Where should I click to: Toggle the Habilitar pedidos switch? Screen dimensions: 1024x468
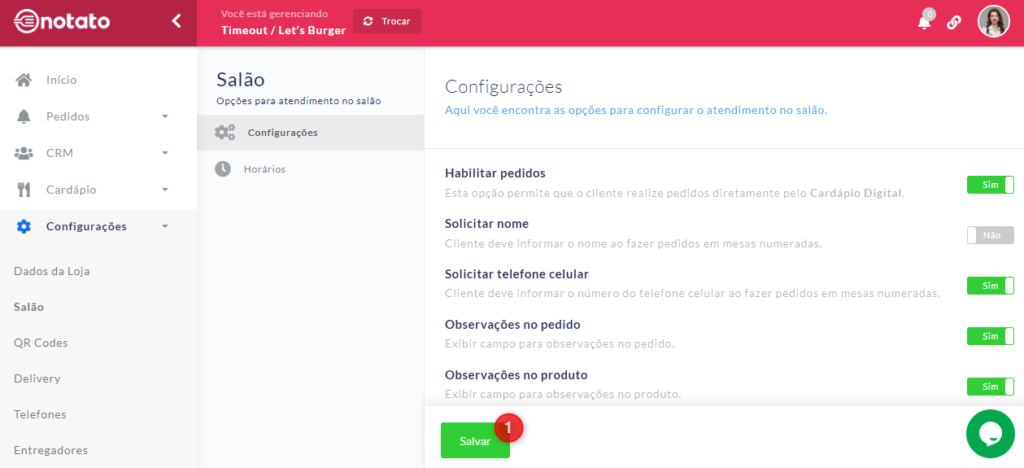coord(989,185)
